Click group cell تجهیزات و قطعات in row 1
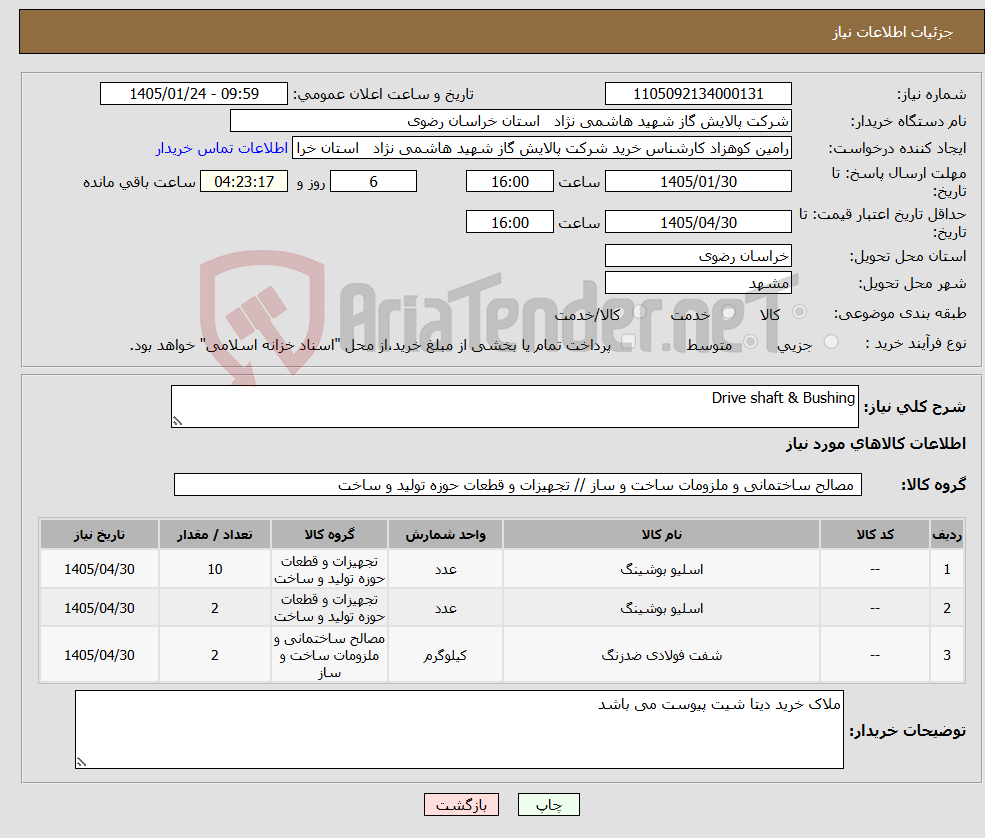Screen dimensions: 985x838 (329, 569)
